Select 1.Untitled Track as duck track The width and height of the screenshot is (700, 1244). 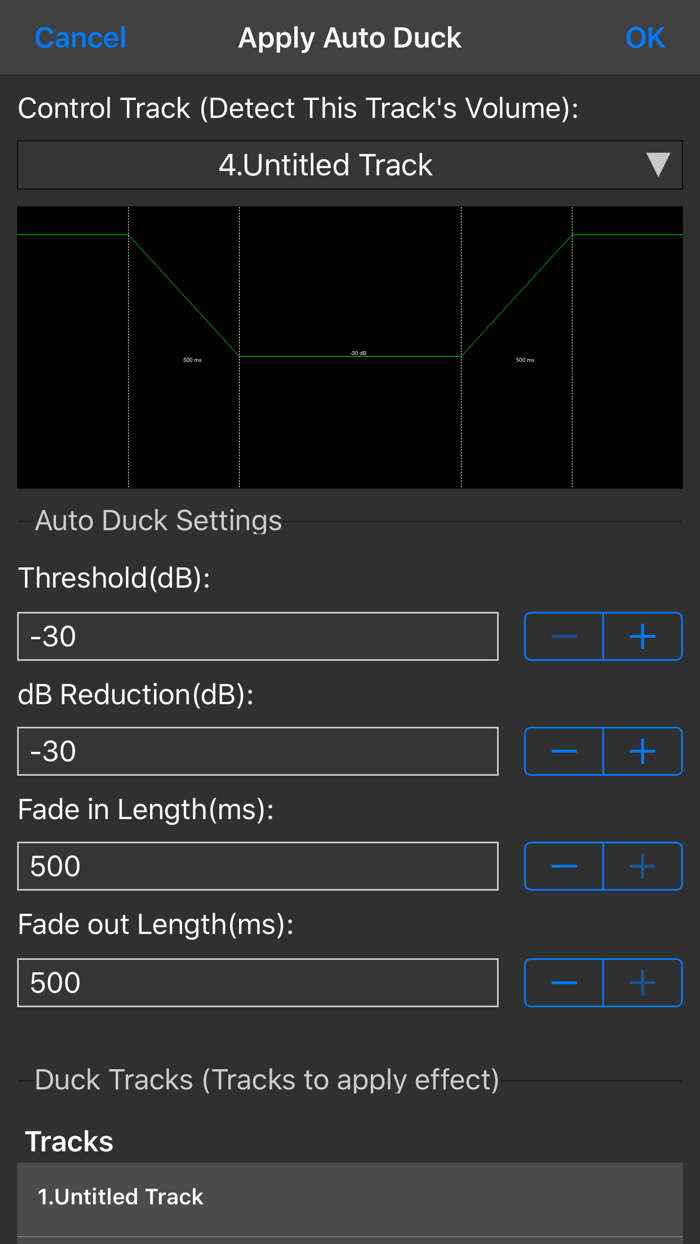tap(350, 1197)
